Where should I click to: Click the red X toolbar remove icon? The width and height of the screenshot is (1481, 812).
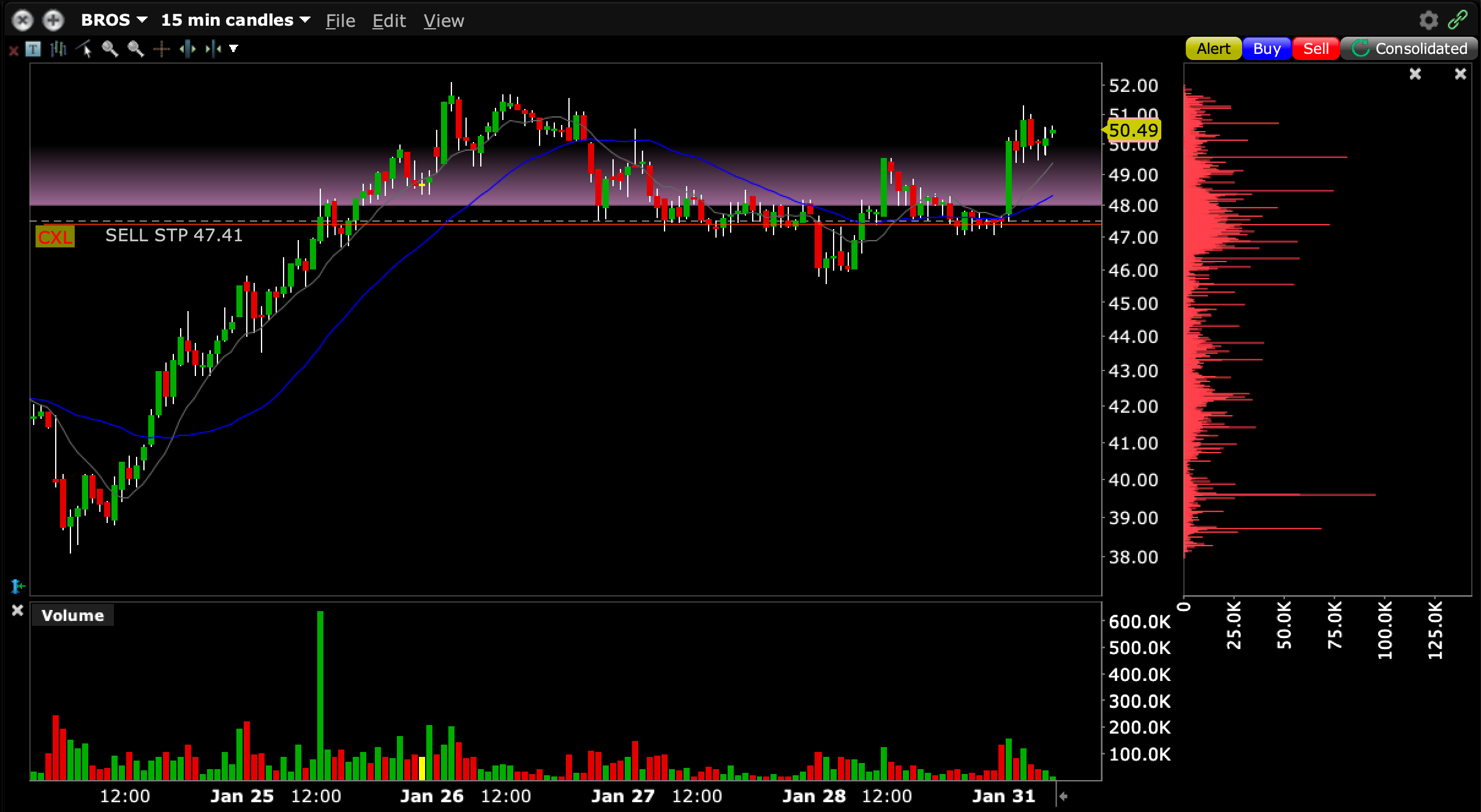click(13, 50)
